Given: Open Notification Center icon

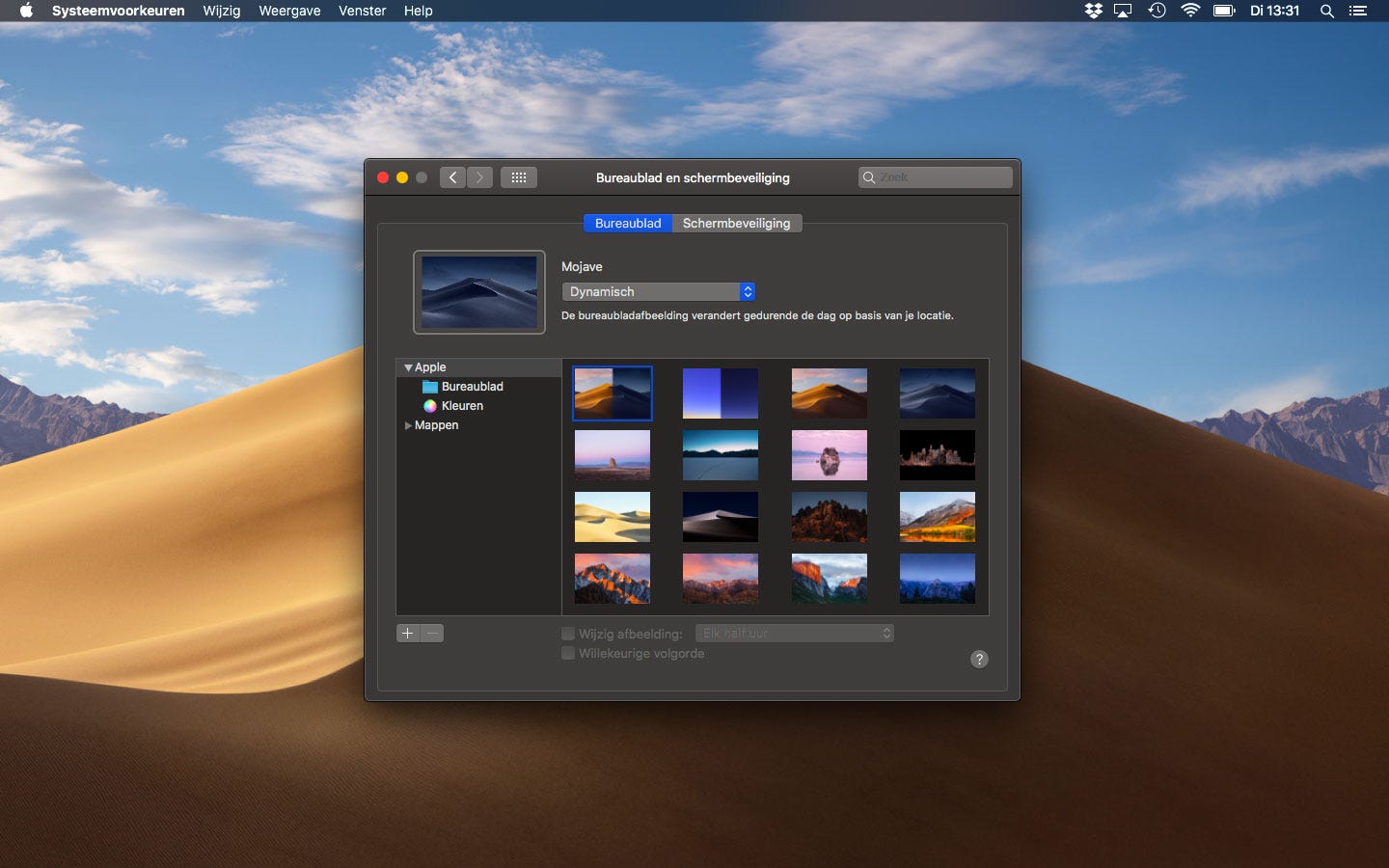Looking at the screenshot, I should [1358, 11].
